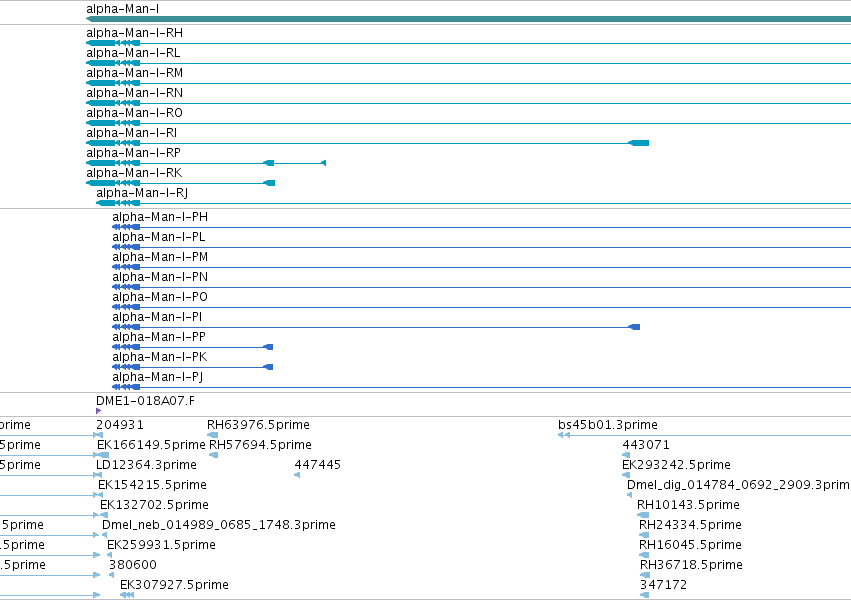Select the DME1-018A07.F feature label
Screen dimensions: 851x600
click(145, 401)
